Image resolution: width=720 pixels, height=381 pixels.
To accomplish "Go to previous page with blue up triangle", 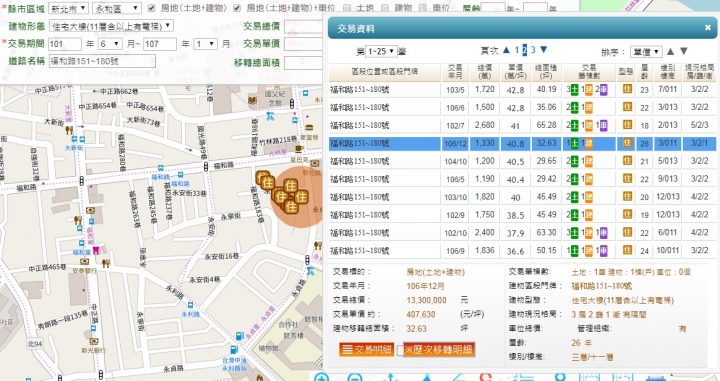I will coord(506,50).
